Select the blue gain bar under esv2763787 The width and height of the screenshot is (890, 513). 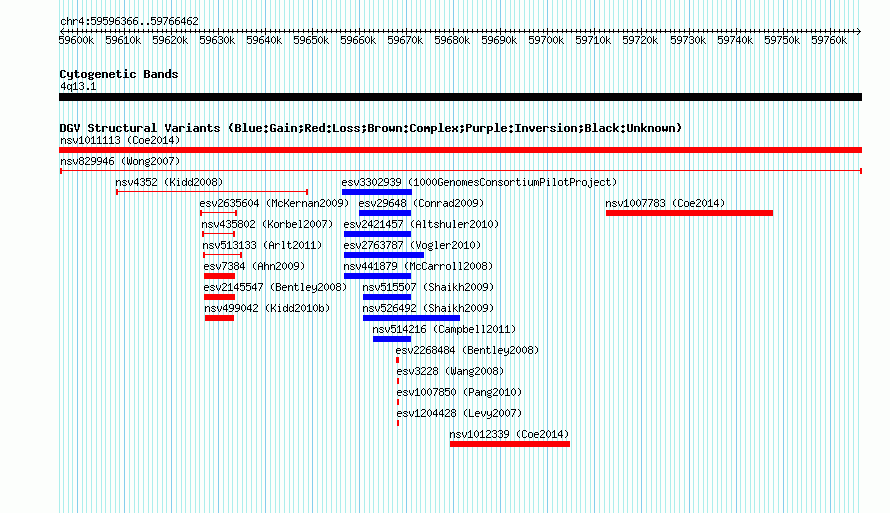(x=384, y=255)
